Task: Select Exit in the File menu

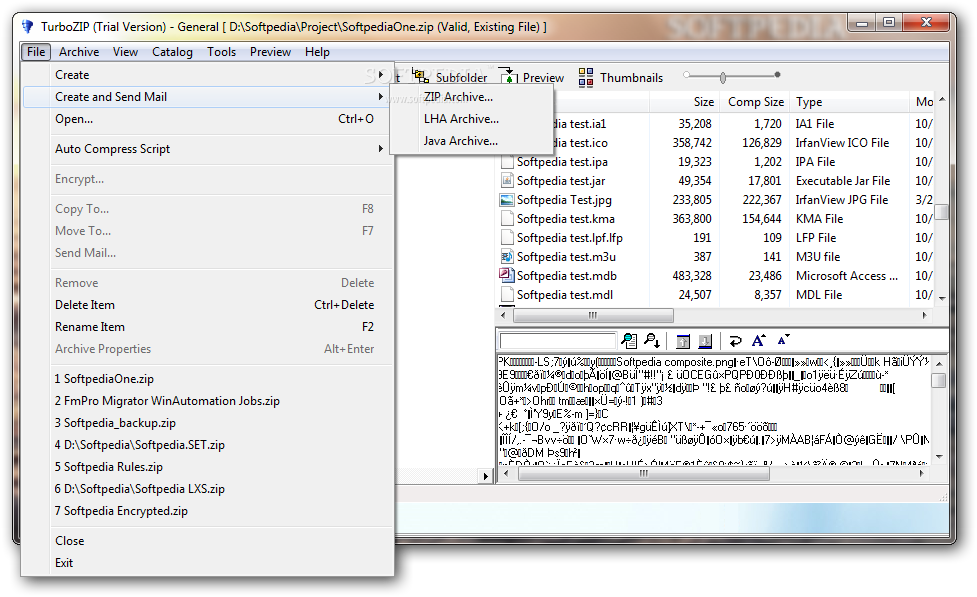Action: (207, 563)
